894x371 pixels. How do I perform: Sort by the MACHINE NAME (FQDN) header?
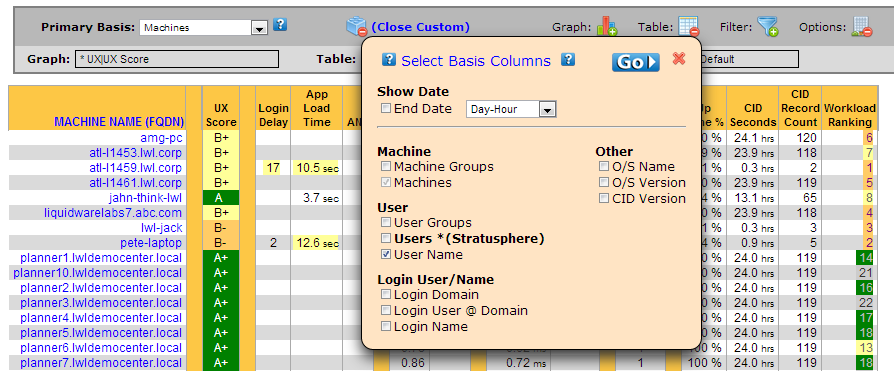coord(119,121)
